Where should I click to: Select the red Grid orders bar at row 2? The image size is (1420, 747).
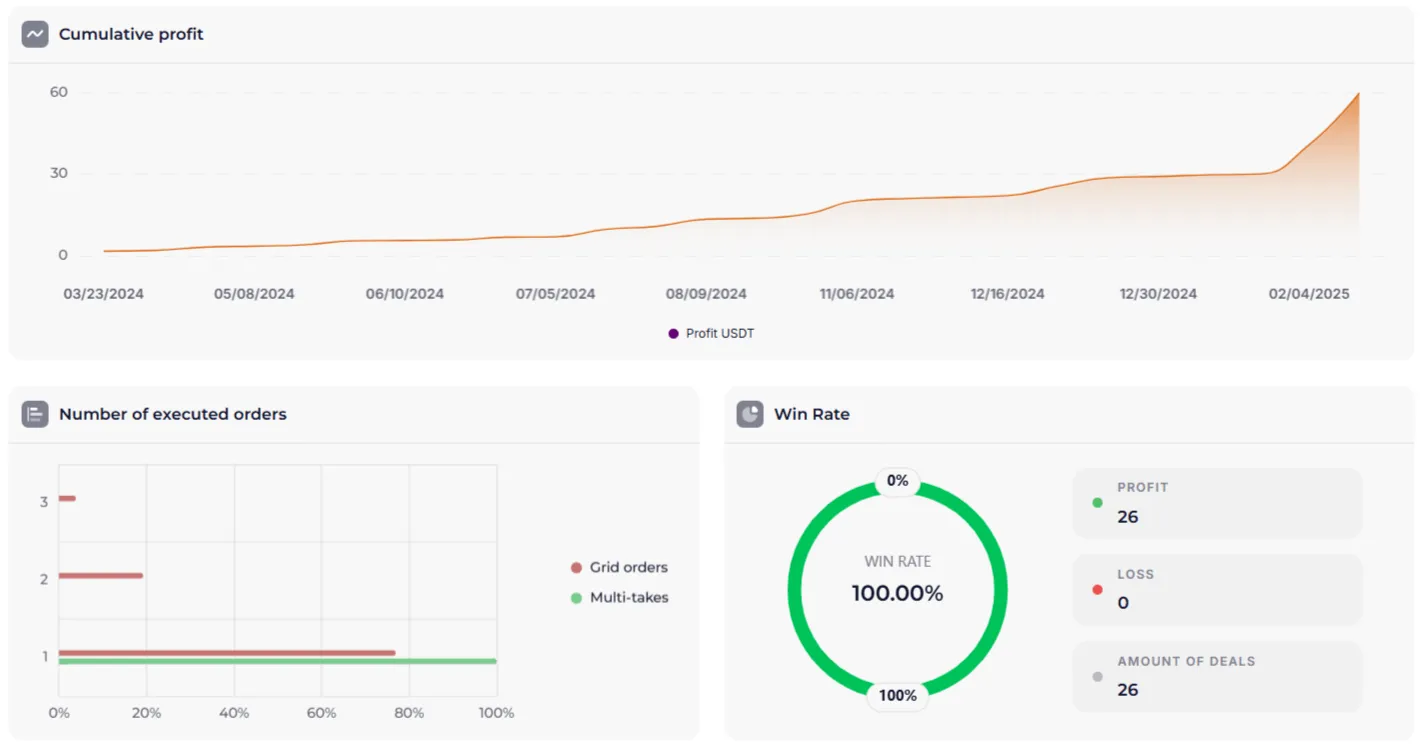(100, 575)
